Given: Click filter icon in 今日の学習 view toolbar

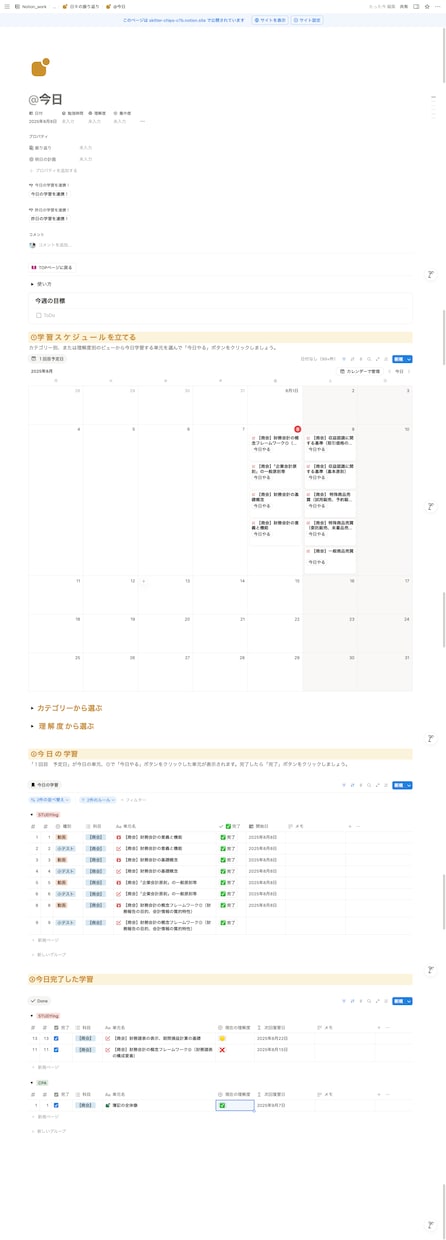Looking at the screenshot, I should (345, 785).
